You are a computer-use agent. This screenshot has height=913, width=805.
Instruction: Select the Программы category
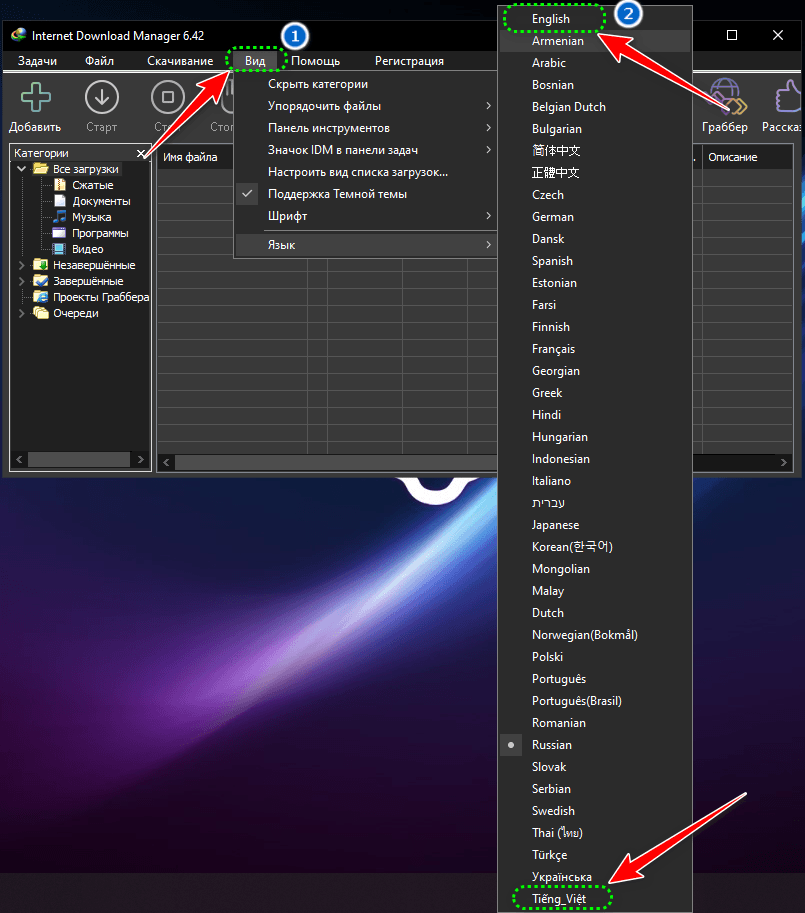(100, 233)
